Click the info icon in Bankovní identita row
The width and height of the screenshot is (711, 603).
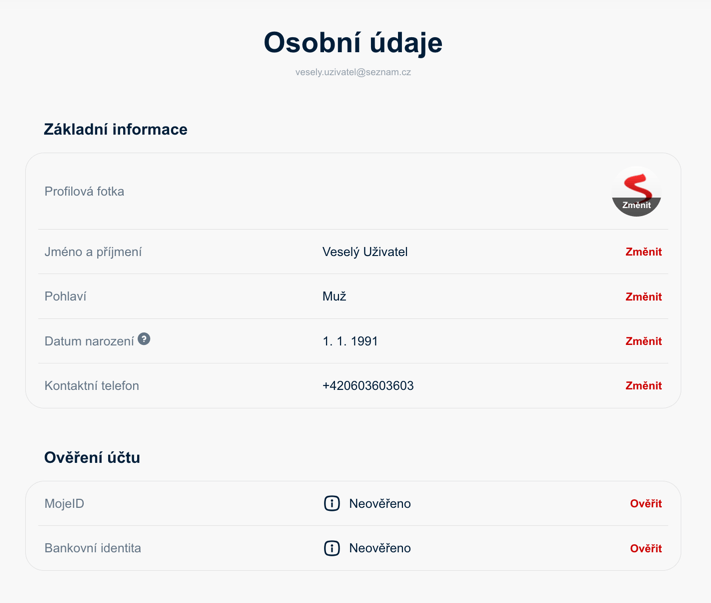[x=332, y=548]
